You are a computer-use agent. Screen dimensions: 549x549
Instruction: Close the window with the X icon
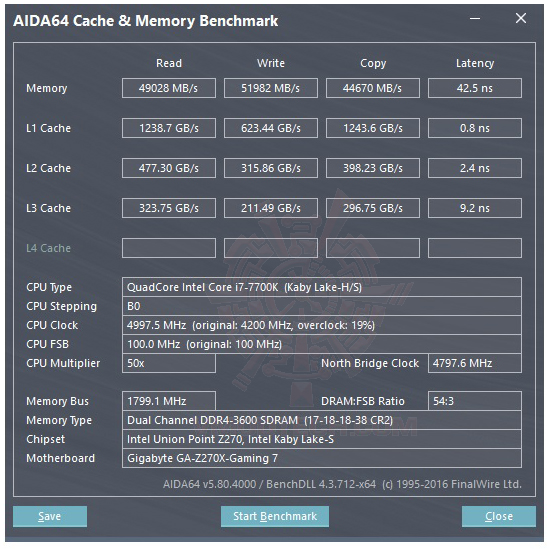[521, 18]
